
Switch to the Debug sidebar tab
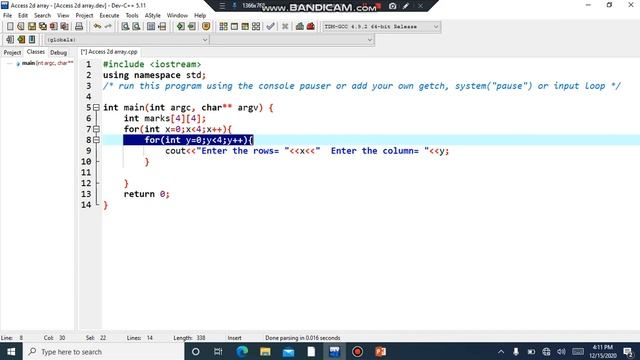[58, 52]
